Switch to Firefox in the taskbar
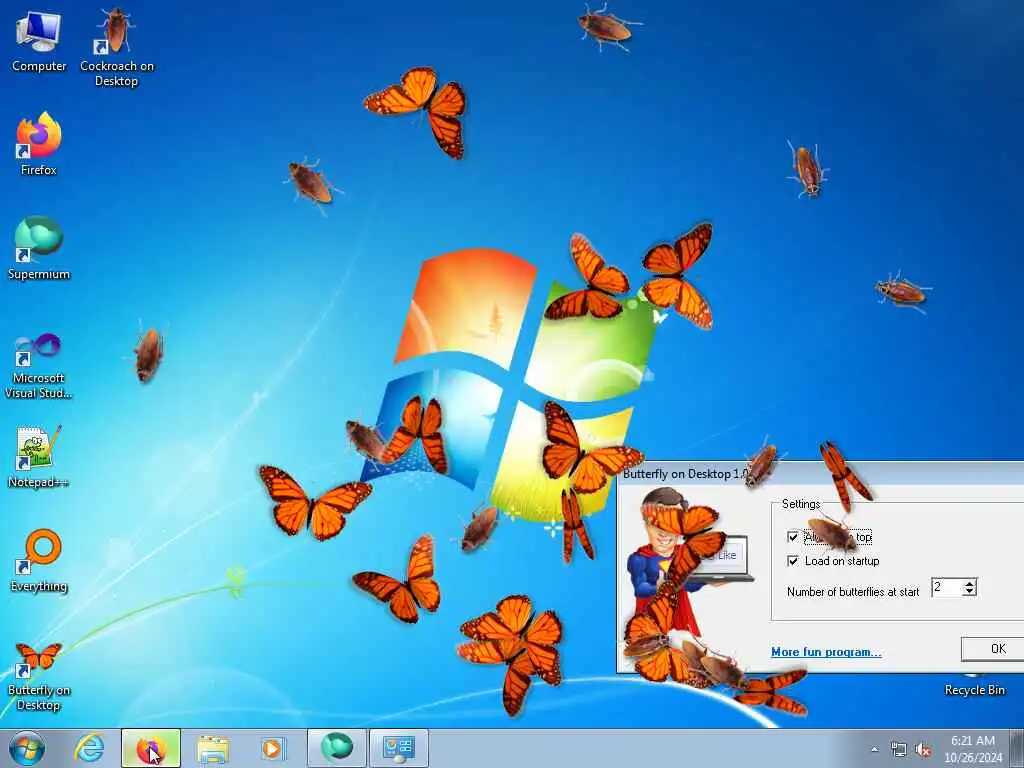Image resolution: width=1024 pixels, height=768 pixels. pyautogui.click(x=151, y=748)
